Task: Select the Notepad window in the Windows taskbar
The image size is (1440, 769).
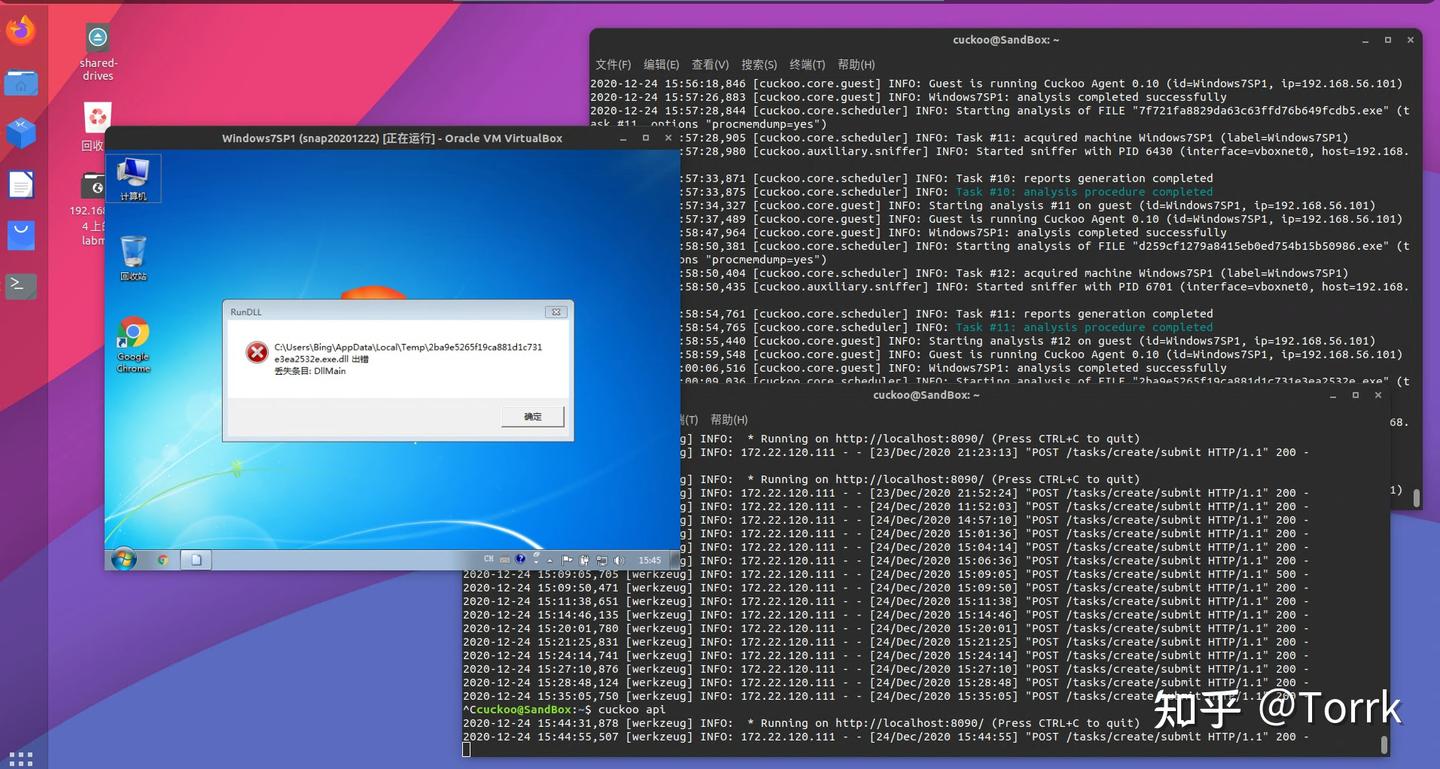Action: coord(196,559)
